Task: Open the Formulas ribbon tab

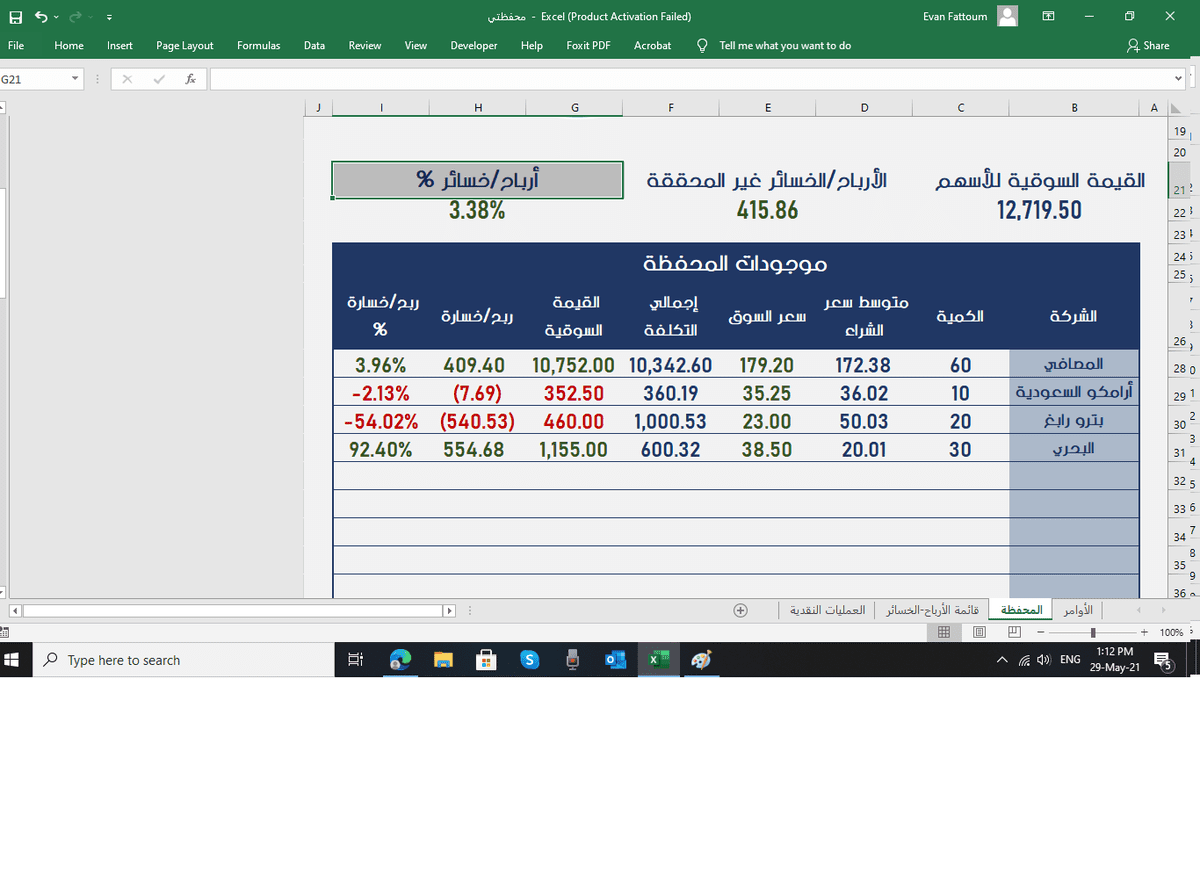Action: (x=259, y=45)
